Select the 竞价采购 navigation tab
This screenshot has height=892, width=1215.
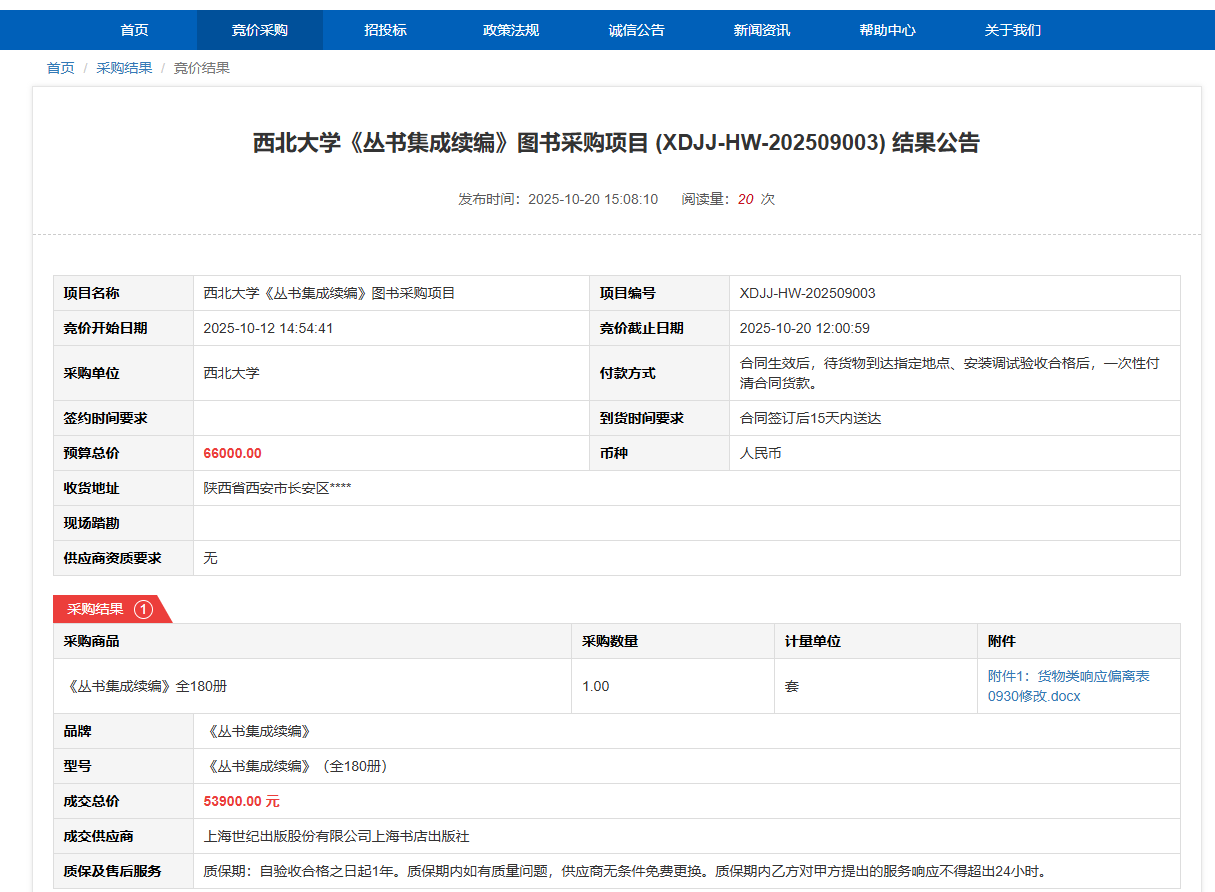(259, 30)
